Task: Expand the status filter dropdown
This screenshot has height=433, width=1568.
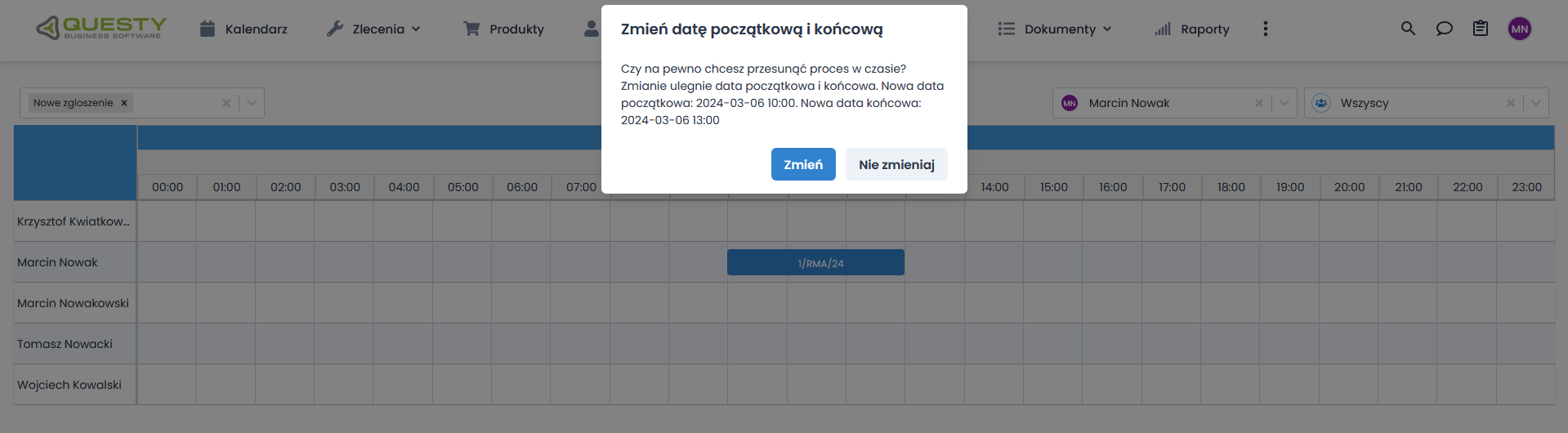Action: click(252, 103)
